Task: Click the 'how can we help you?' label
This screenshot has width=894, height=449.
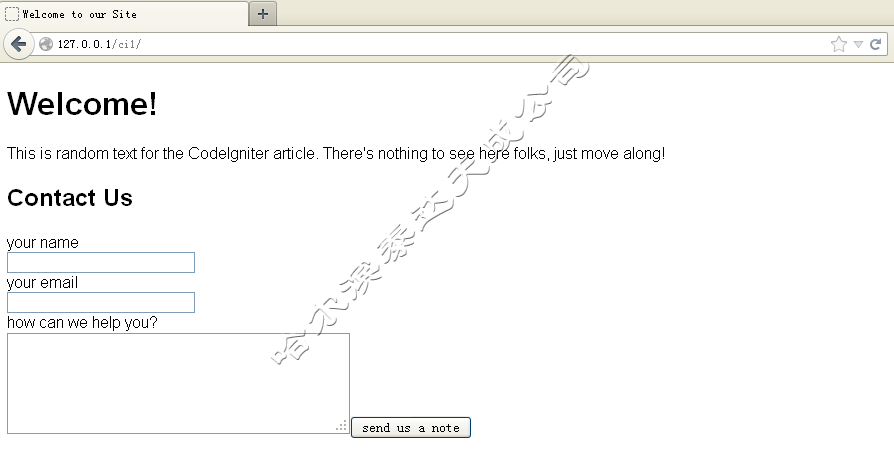Action: click(82, 323)
